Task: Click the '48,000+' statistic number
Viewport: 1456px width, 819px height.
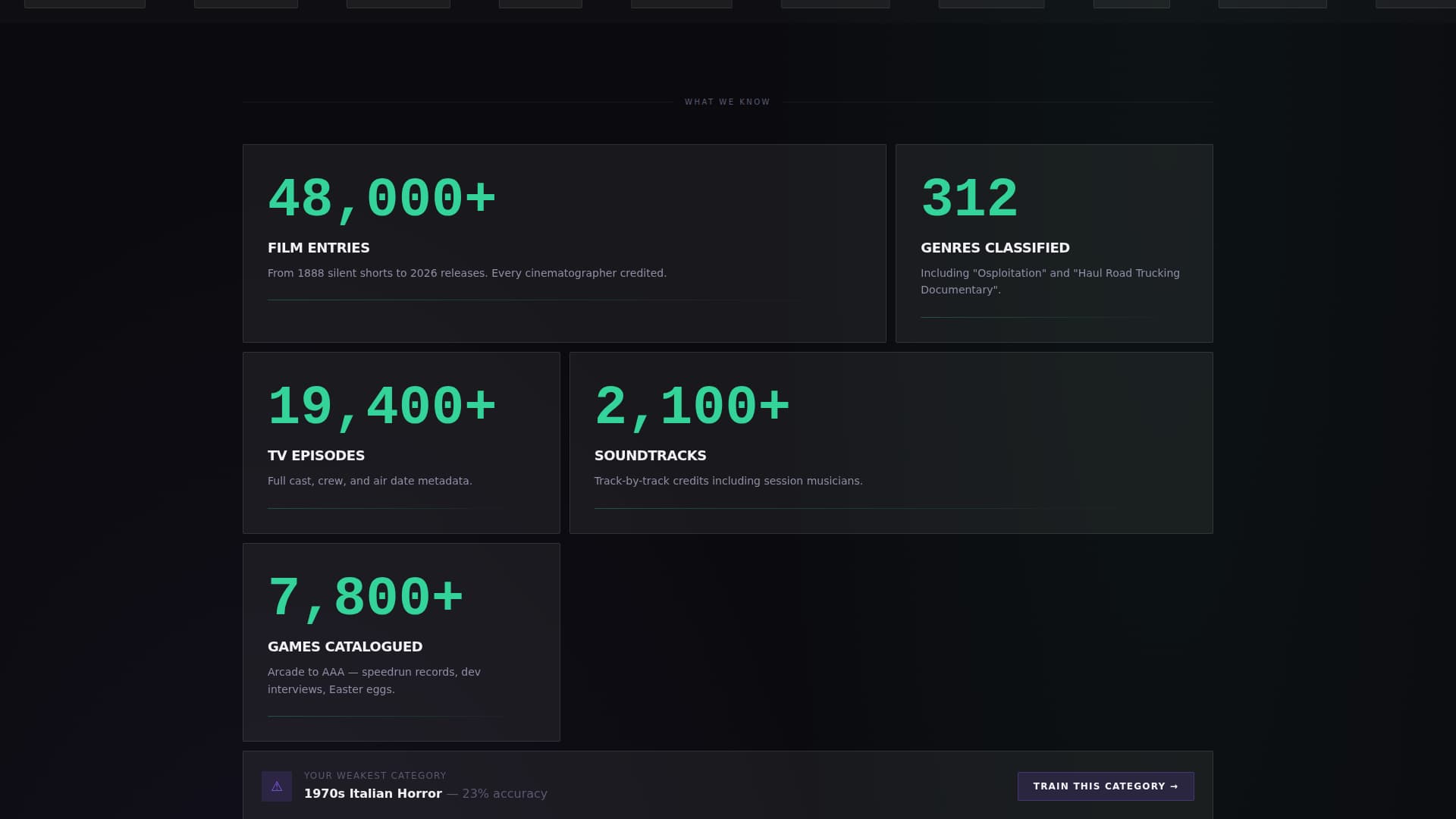Action: (x=382, y=199)
